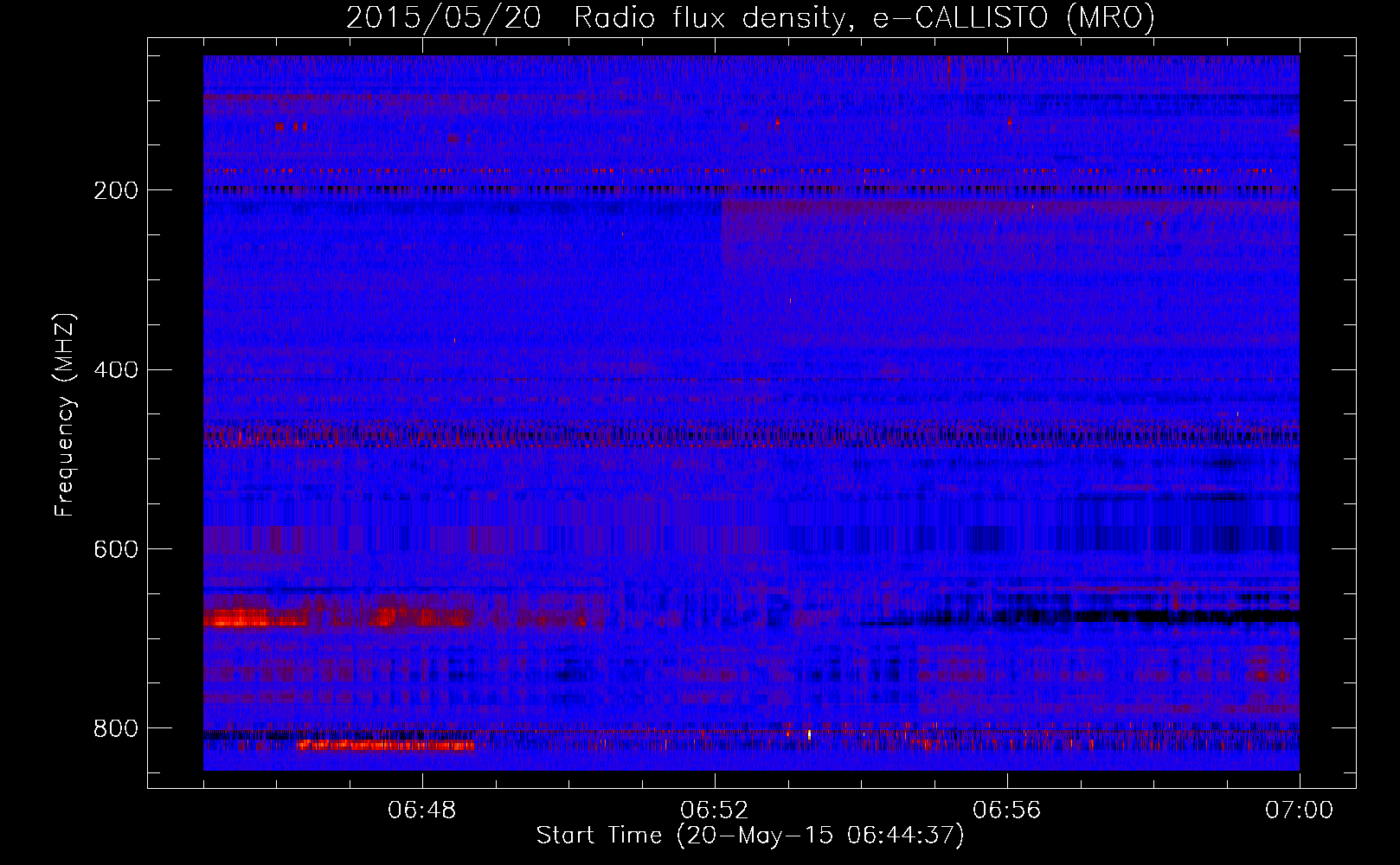Click the 06:56 time tick label
Viewport: 1400px width, 865px height.
point(1007,811)
